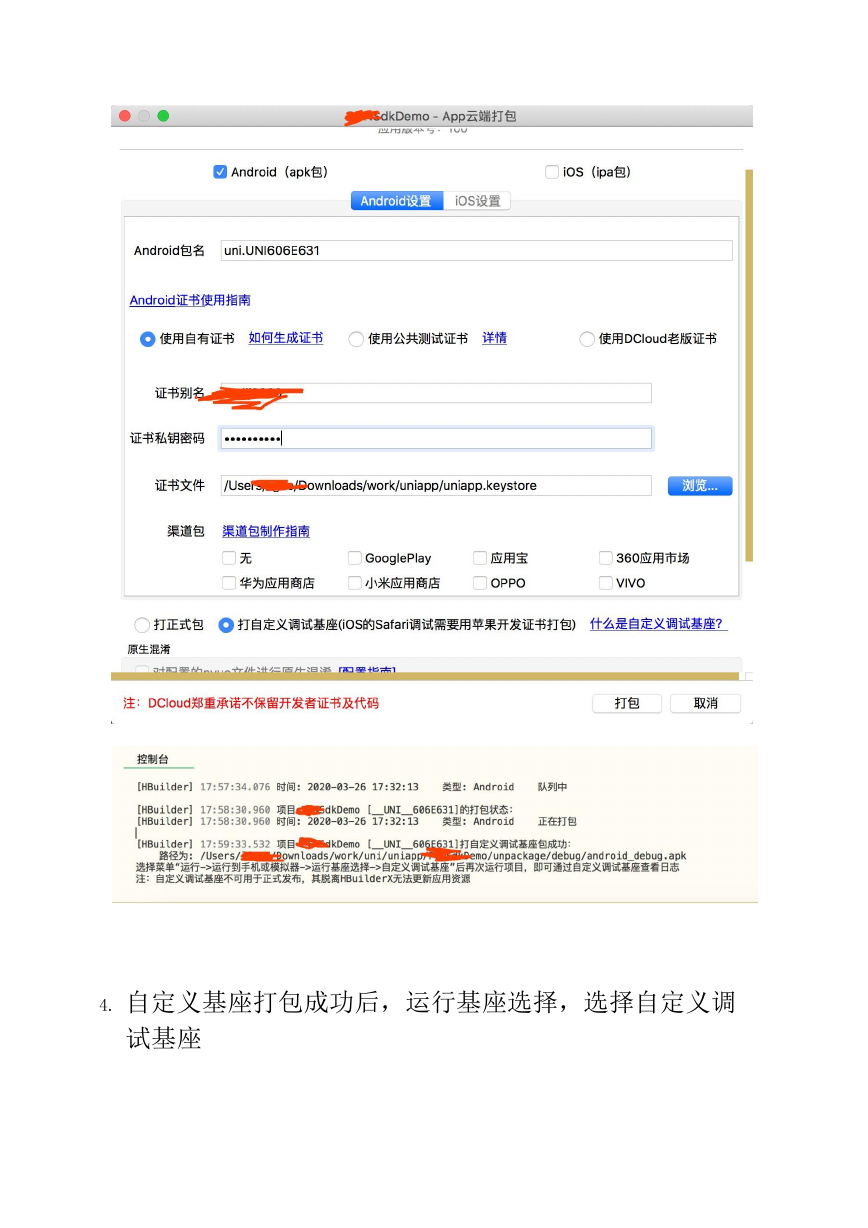
Task: Focus the 证书私钥密码 password field
Action: (x=436, y=438)
